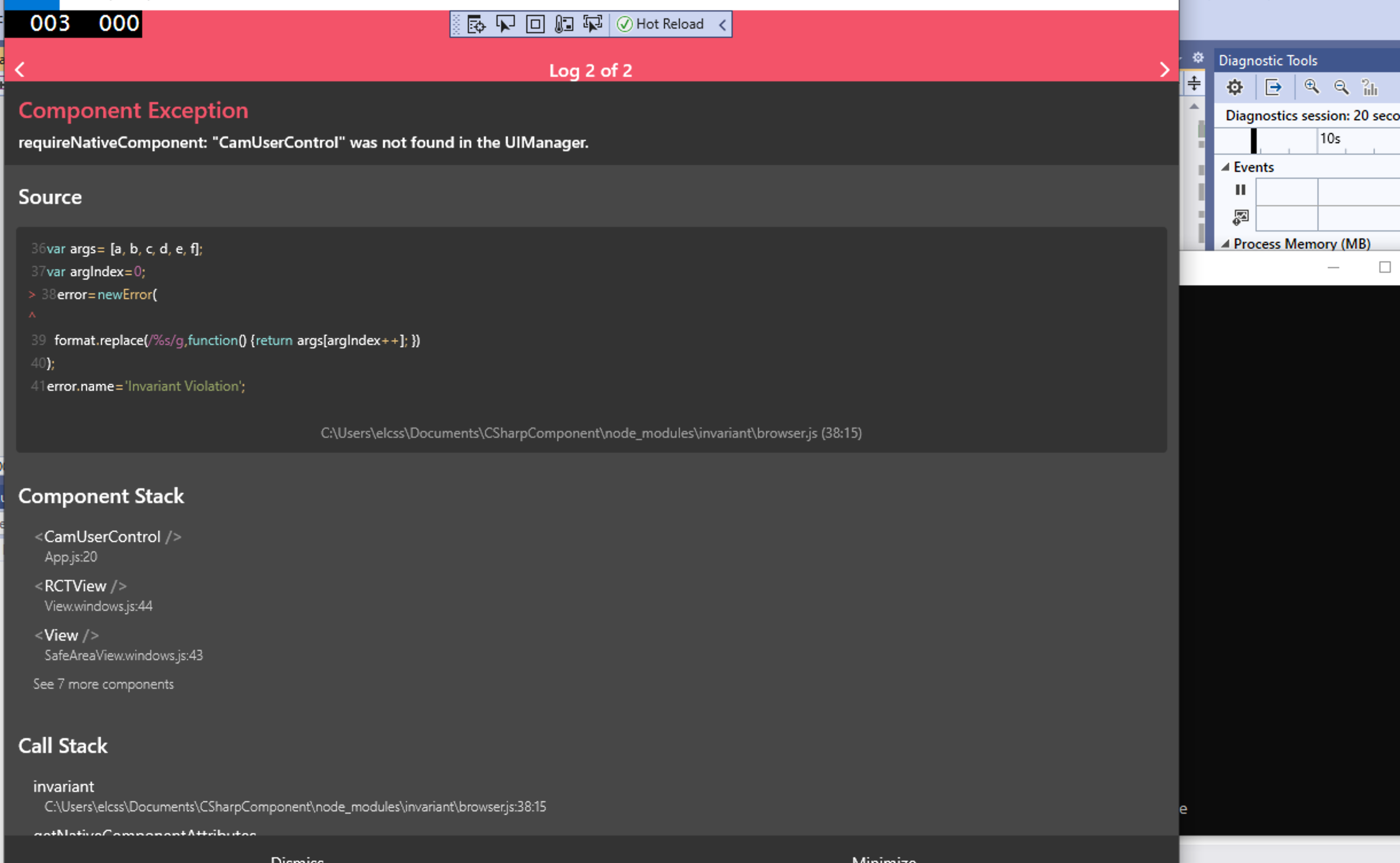This screenshot has height=863, width=1400.
Task: Click the Diagnostic Tools export output icon
Action: (x=1273, y=87)
